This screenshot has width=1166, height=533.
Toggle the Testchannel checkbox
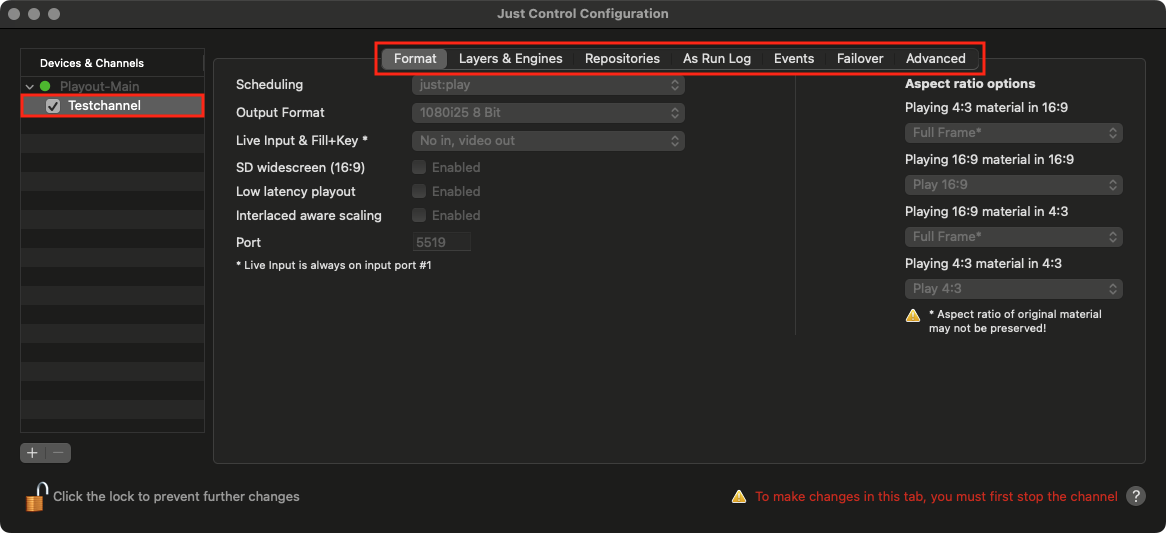pos(53,106)
